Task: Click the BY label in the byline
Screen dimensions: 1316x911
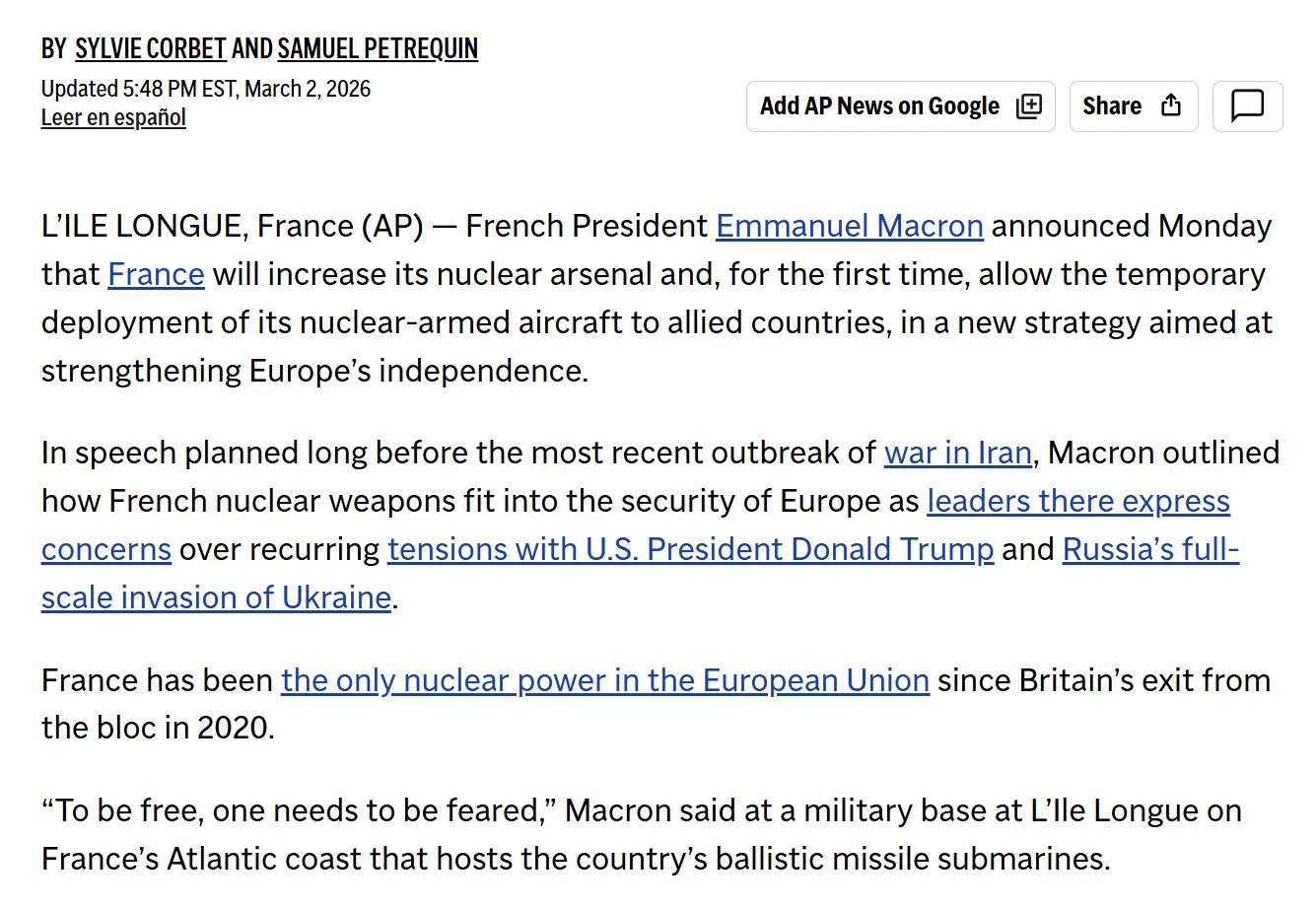Action: [53, 48]
